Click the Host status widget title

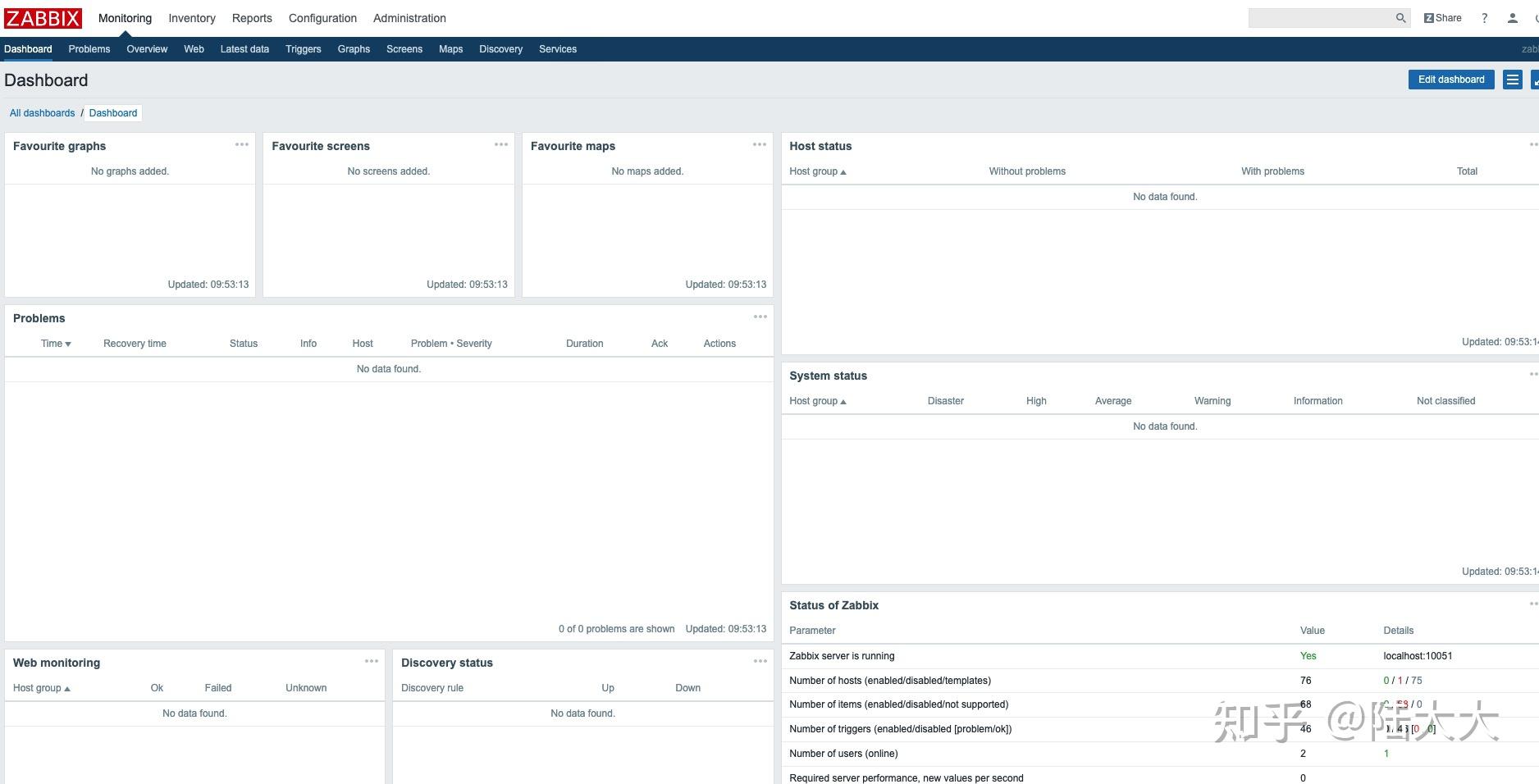(820, 146)
